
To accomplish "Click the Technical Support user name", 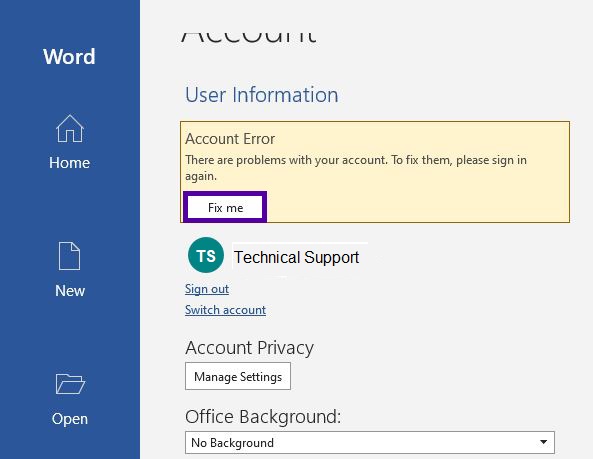I will point(296,257).
